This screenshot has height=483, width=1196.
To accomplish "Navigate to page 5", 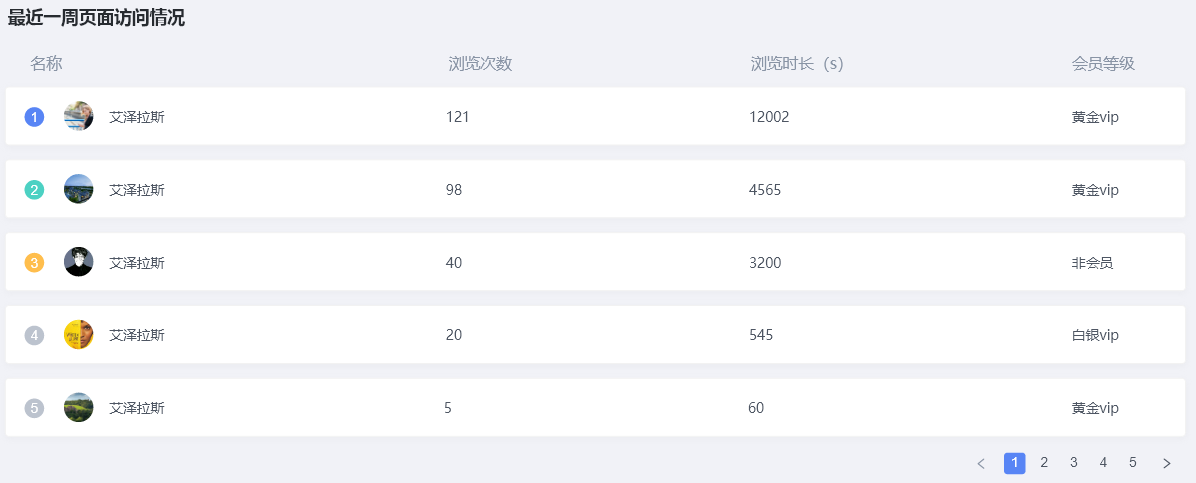I will click(1133, 463).
